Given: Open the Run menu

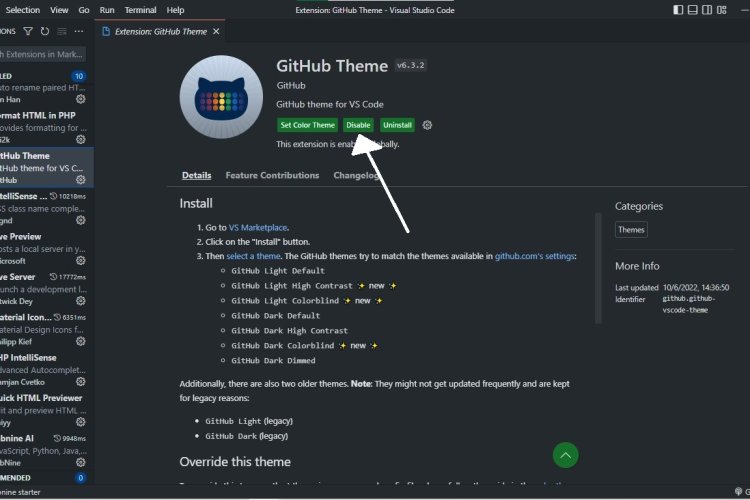Looking at the screenshot, I should [107, 10].
